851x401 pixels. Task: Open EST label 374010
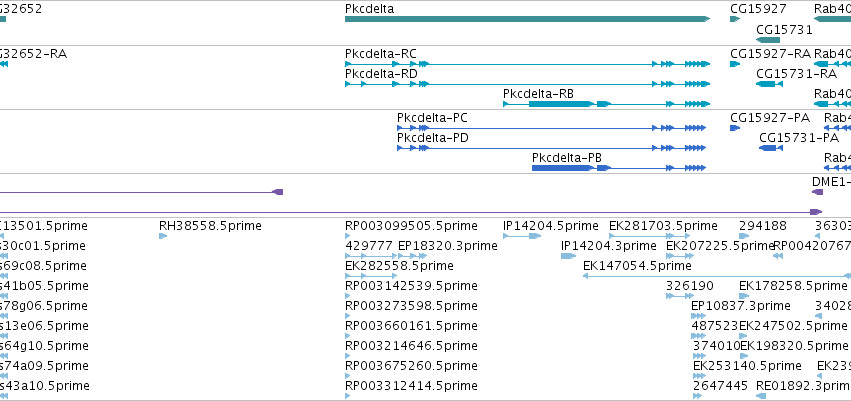(717, 346)
